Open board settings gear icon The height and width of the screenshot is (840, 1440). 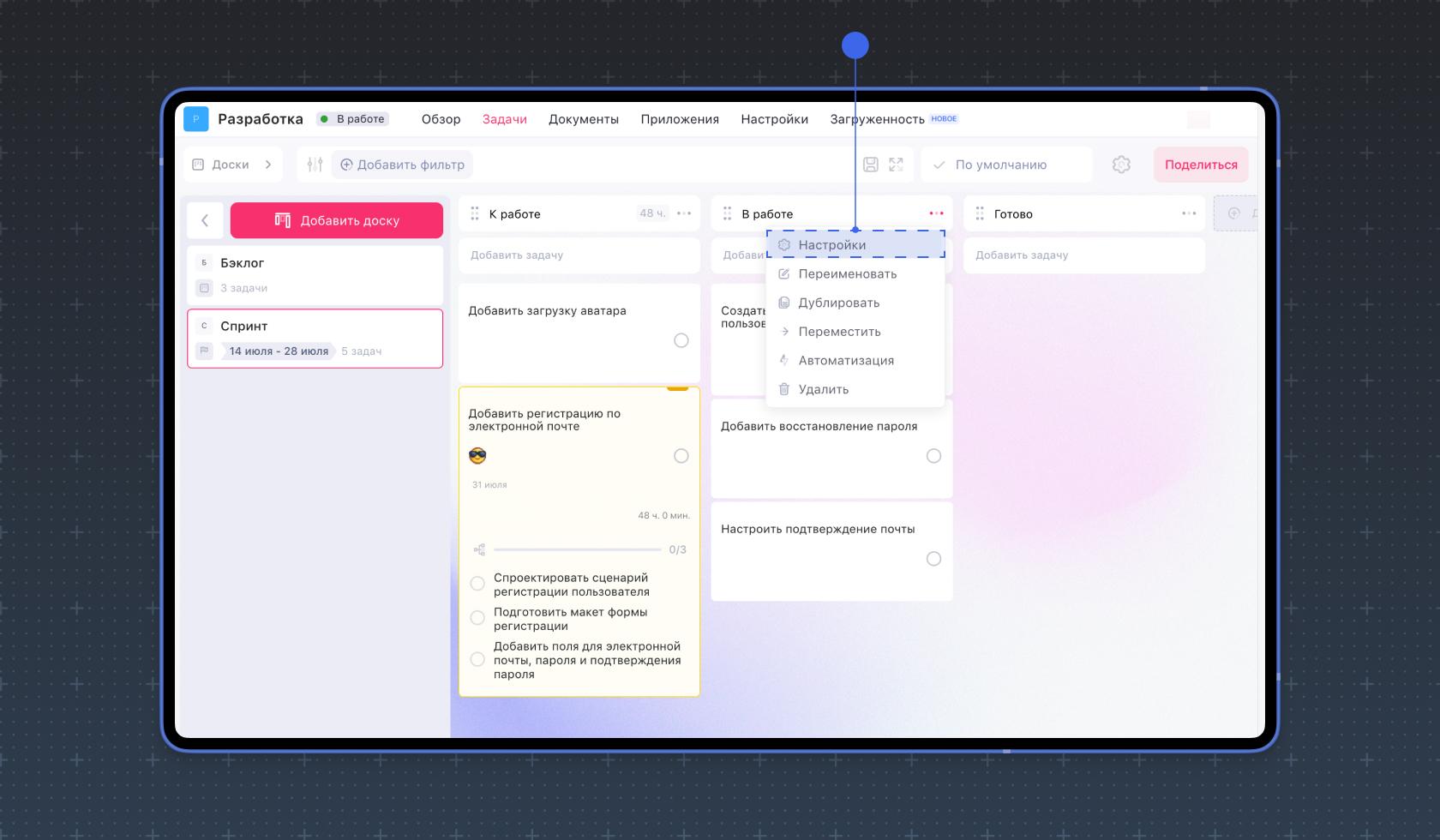1121,165
